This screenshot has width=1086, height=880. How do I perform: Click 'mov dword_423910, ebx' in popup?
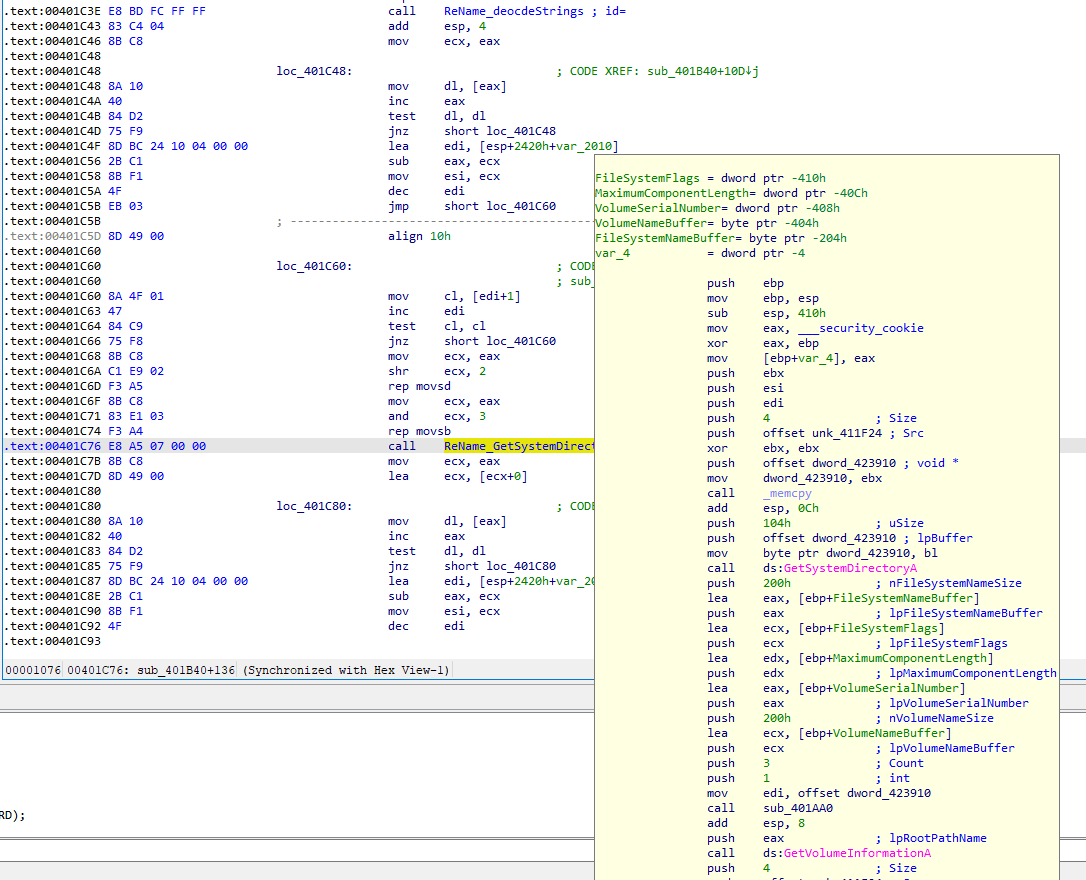pyautogui.click(x=794, y=478)
